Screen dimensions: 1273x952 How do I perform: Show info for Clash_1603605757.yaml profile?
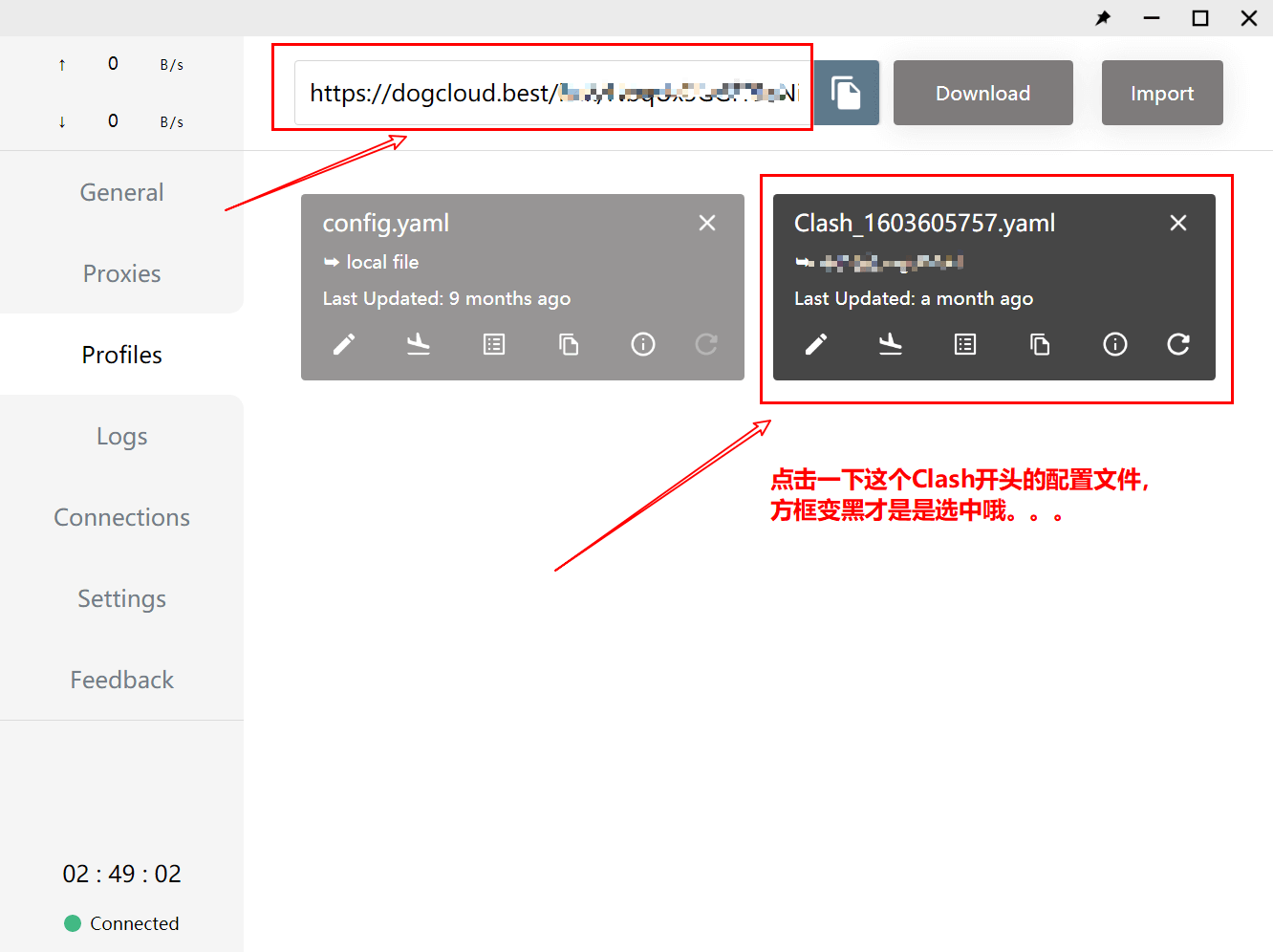click(x=1115, y=344)
